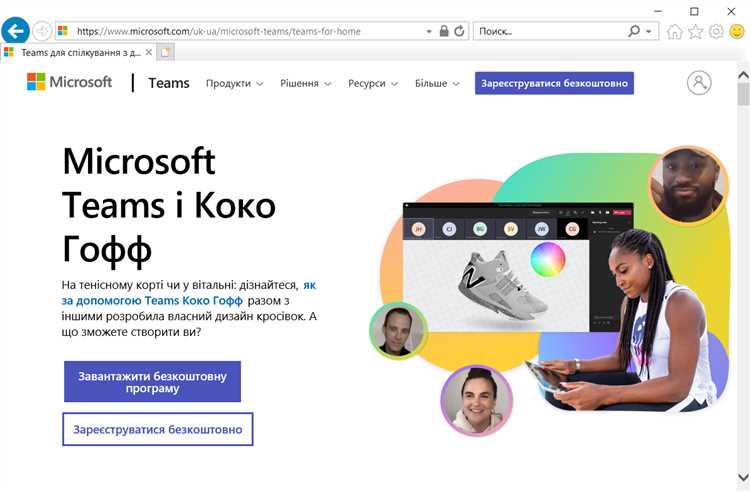
Task: Expand the Рішення menu
Action: pos(306,83)
